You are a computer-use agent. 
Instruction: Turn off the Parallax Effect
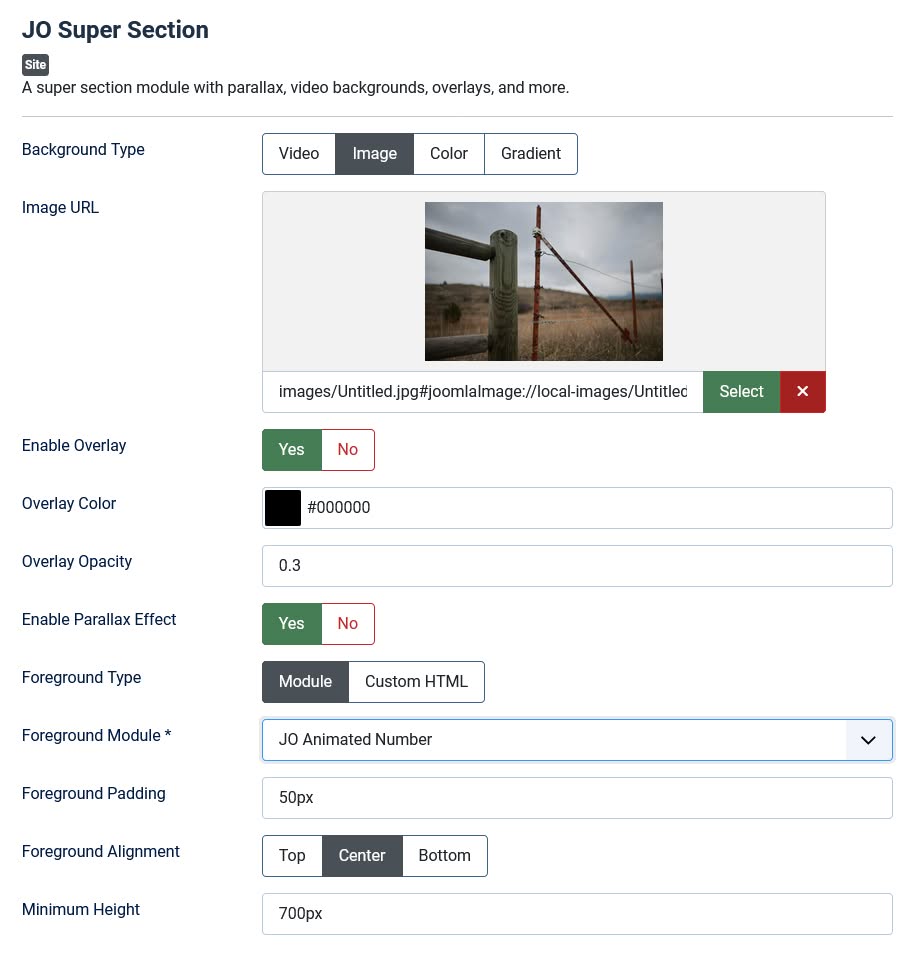[347, 623]
